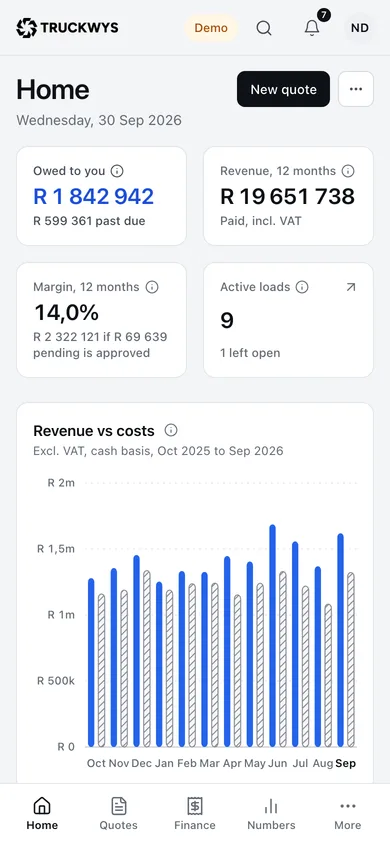Show info for Owed to you
The width and height of the screenshot is (390, 844).
[x=117, y=171]
